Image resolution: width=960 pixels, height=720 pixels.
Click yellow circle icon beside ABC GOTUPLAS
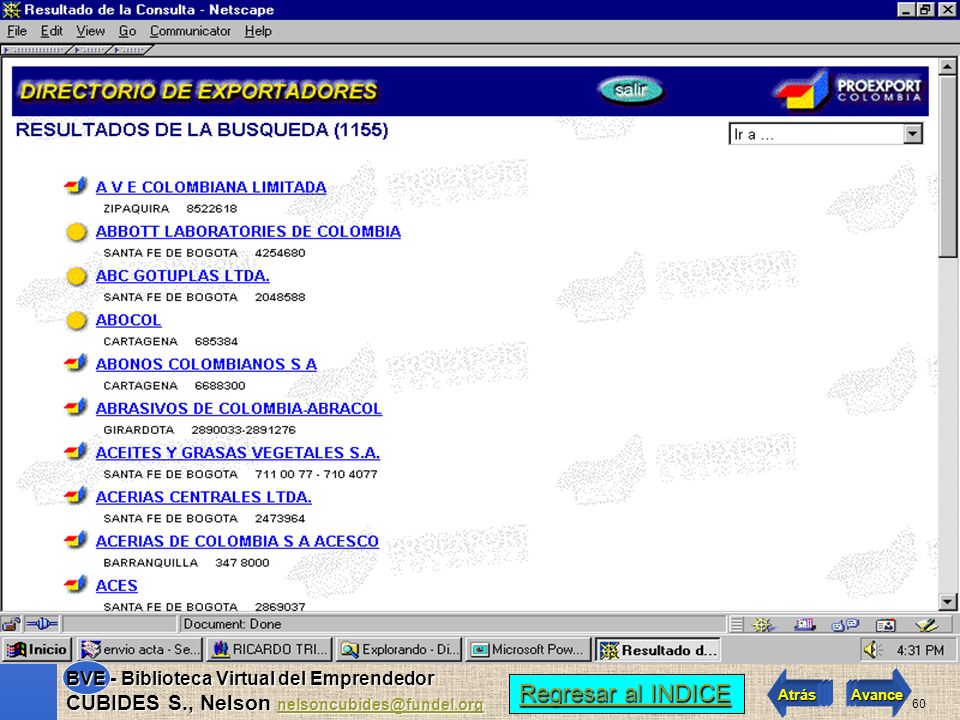tap(77, 276)
